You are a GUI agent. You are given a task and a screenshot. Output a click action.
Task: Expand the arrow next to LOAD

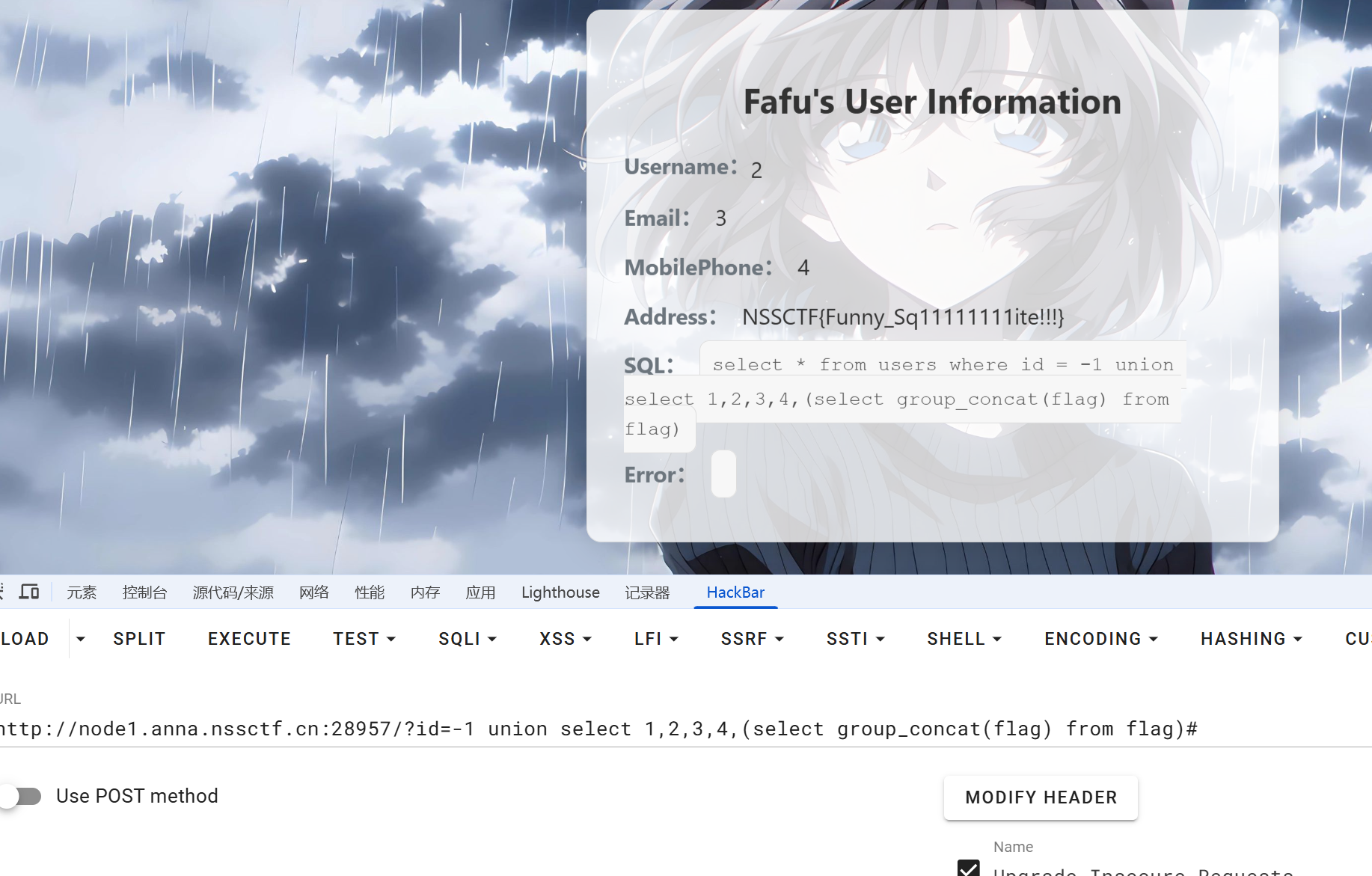tap(81, 639)
